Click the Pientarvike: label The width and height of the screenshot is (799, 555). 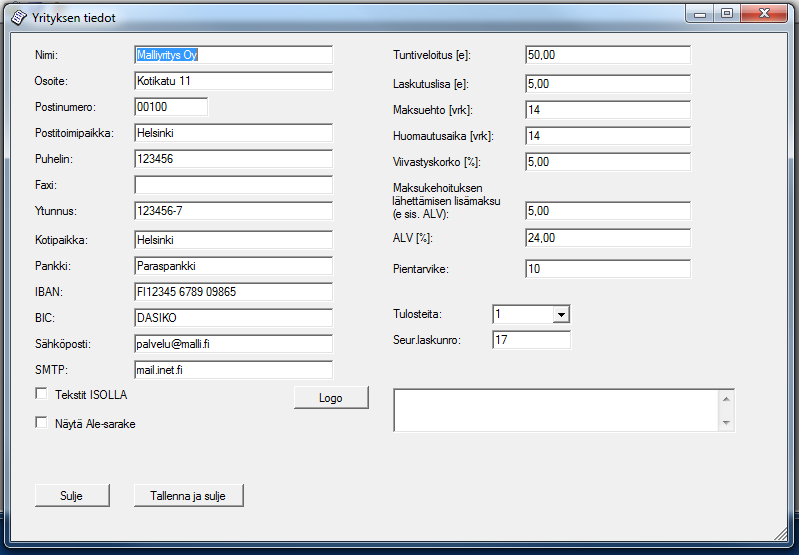click(421, 269)
